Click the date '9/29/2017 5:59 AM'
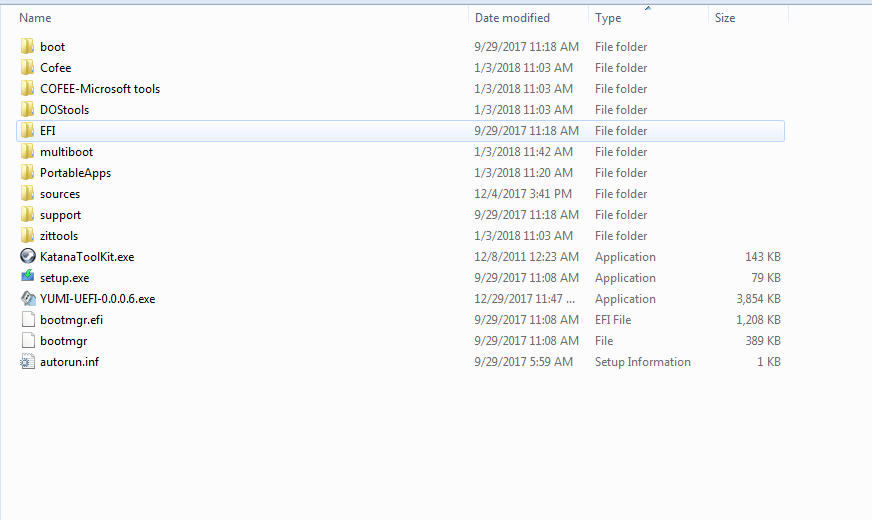The image size is (872, 520). tap(523, 362)
